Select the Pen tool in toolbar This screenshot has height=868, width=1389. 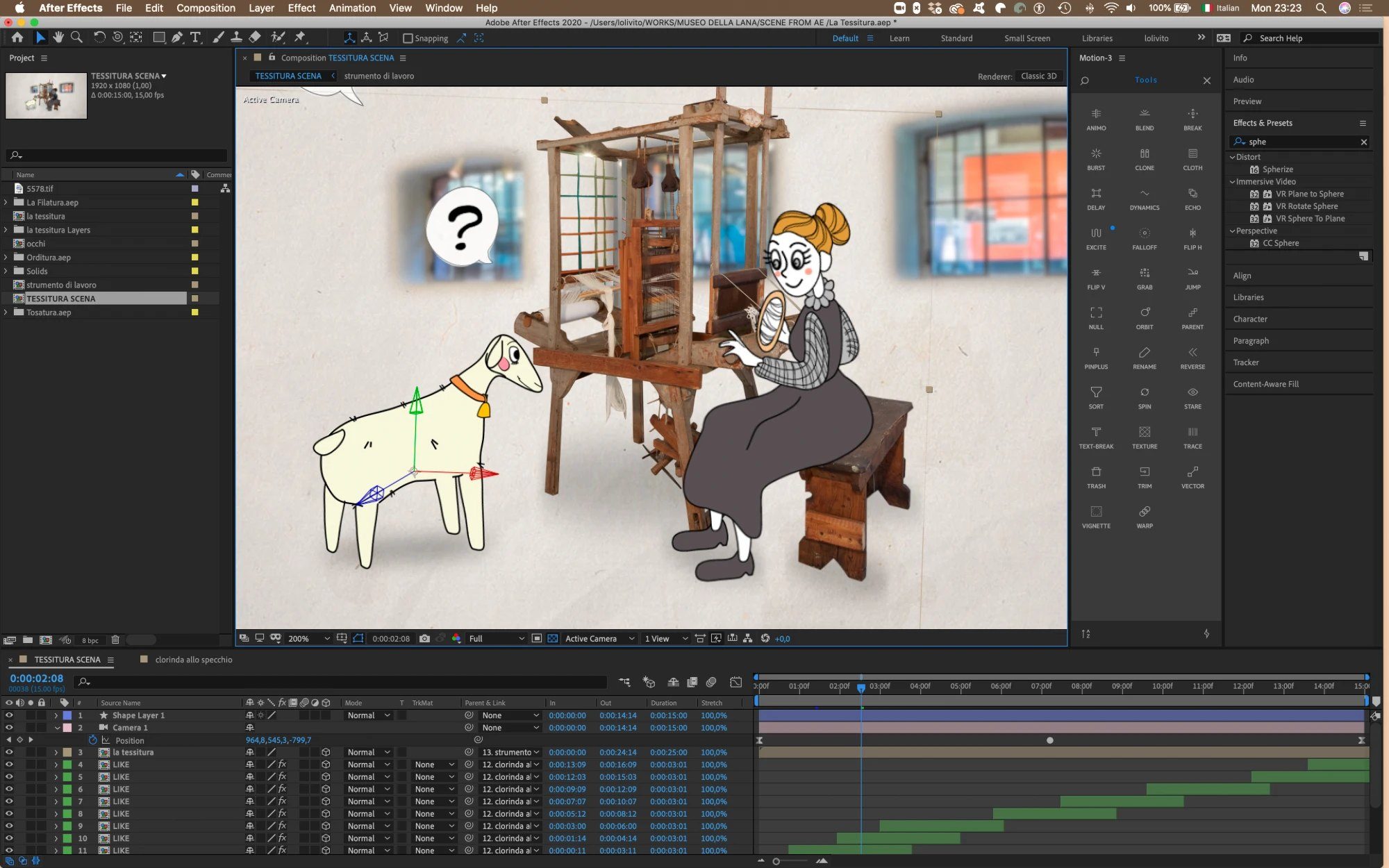click(x=177, y=37)
